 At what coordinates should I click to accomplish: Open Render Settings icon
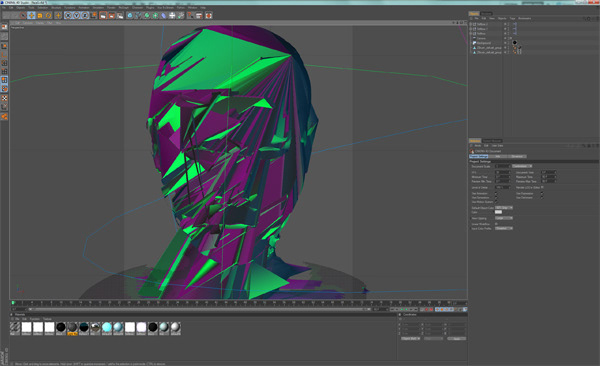pyautogui.click(x=120, y=15)
